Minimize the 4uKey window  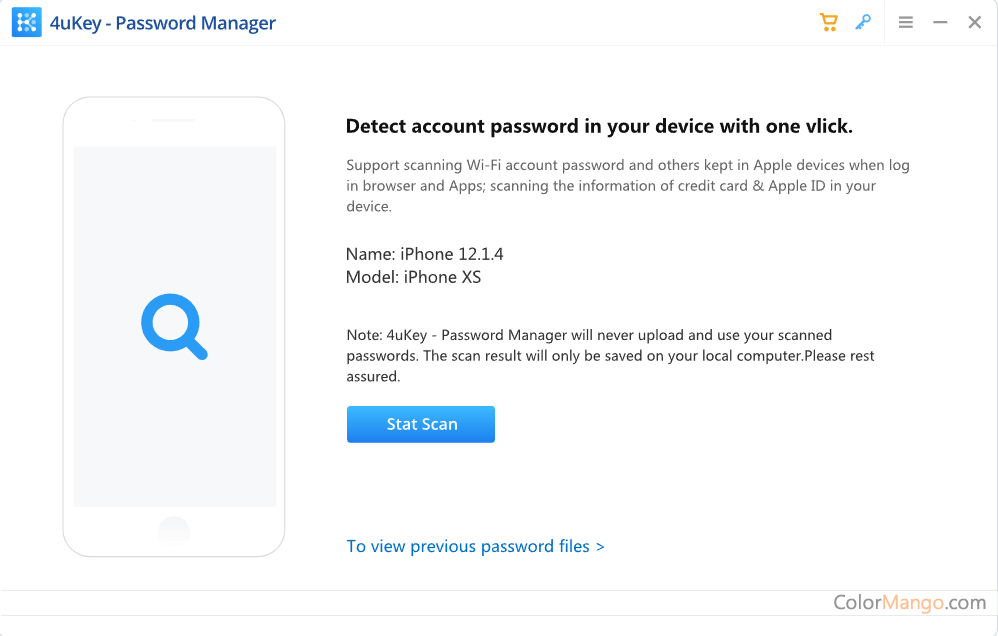point(941,21)
